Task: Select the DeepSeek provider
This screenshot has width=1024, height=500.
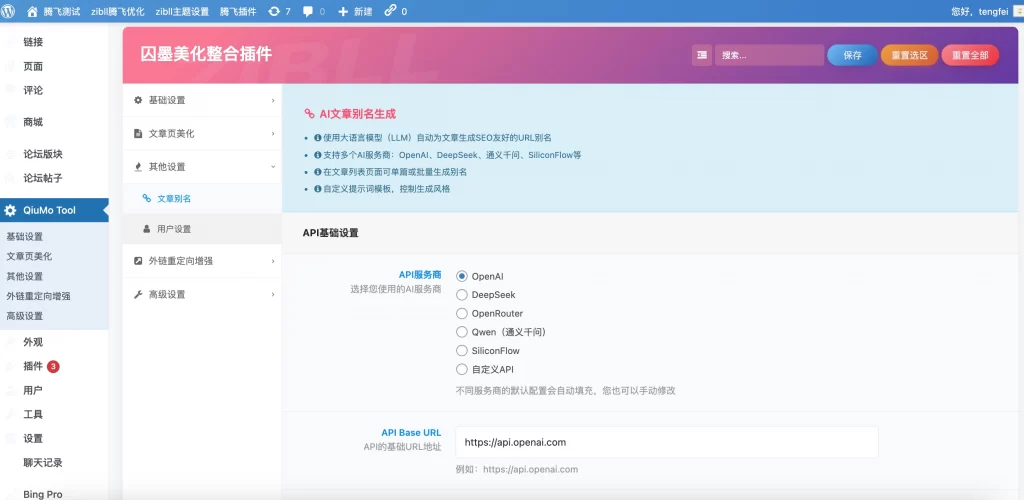Action: click(x=462, y=295)
